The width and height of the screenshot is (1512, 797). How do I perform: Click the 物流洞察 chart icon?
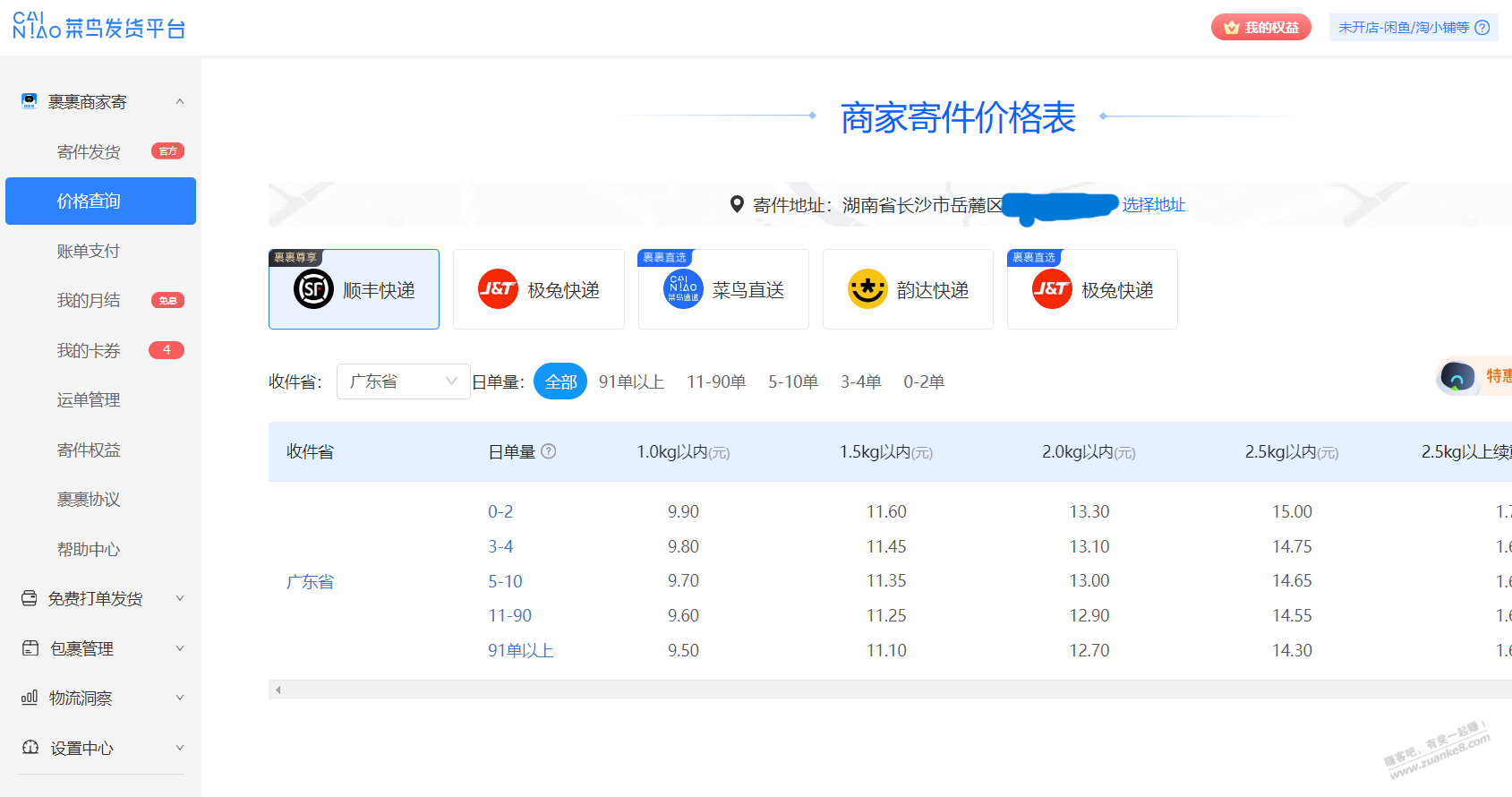[x=30, y=697]
